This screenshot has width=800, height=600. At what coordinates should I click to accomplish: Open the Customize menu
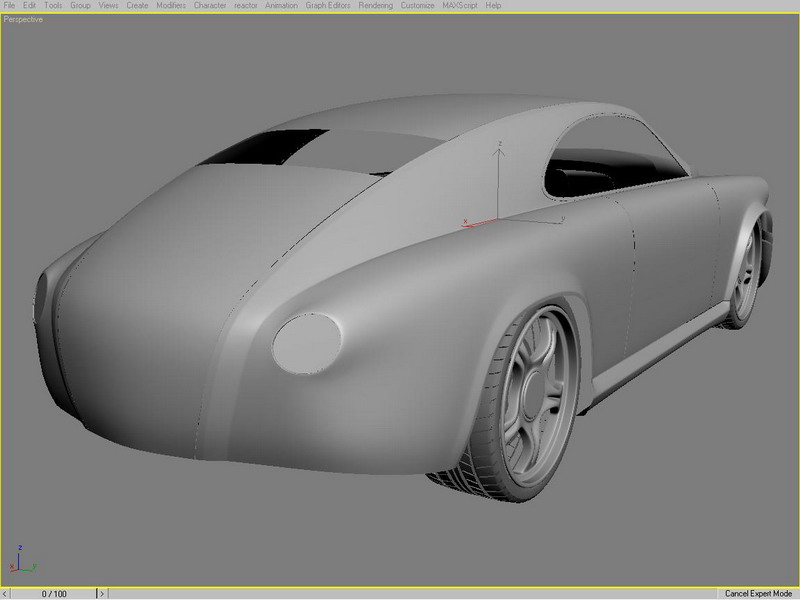click(417, 5)
